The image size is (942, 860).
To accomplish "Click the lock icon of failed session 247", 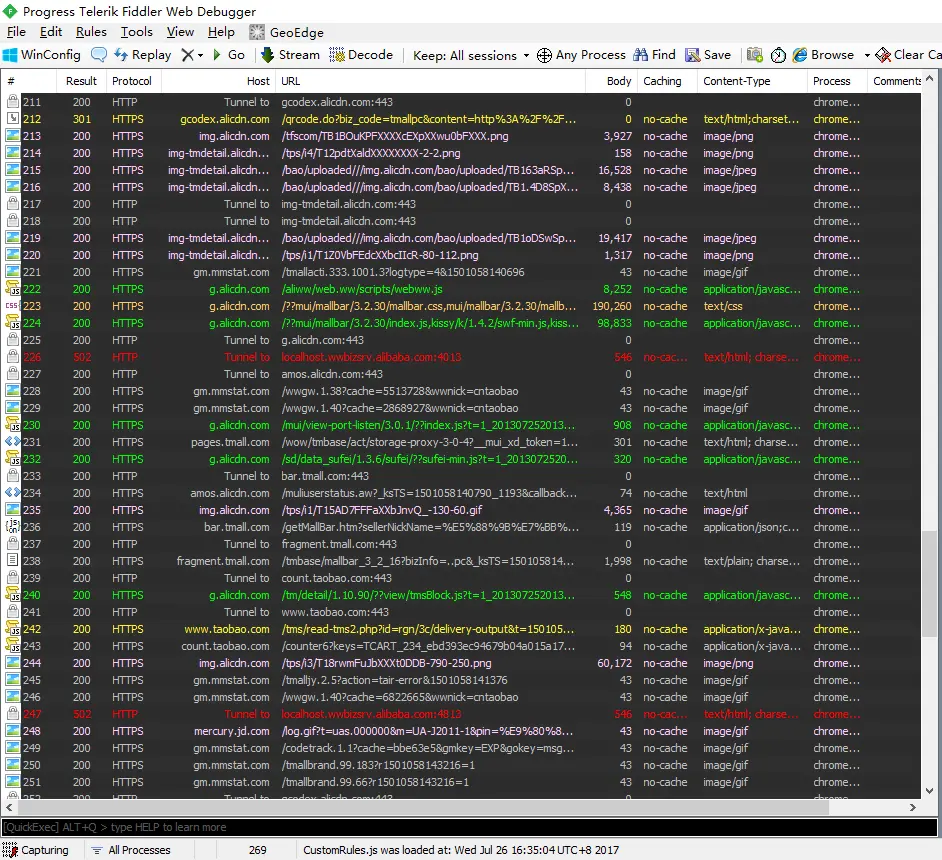I will coord(12,713).
